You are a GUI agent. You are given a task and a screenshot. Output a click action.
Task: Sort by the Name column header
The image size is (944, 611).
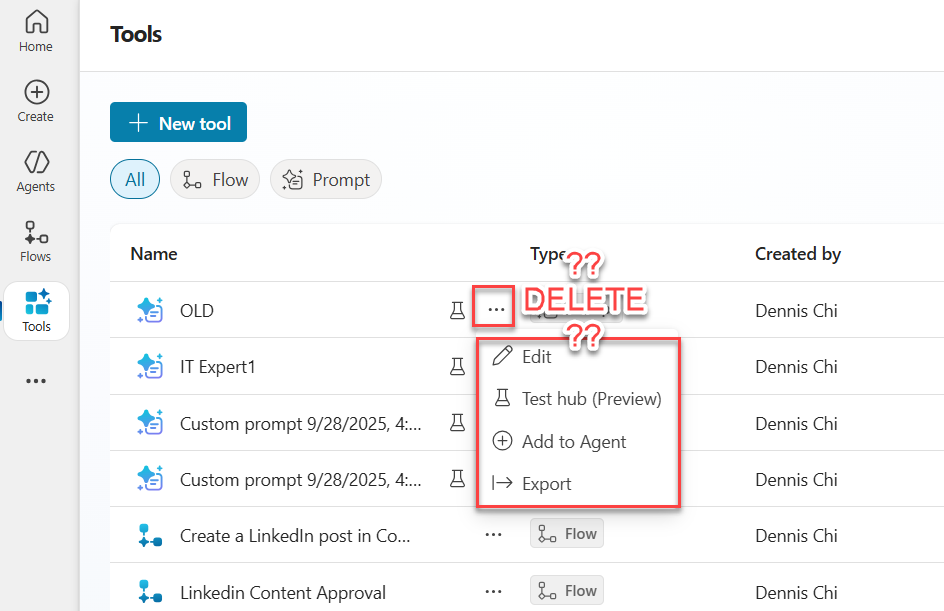click(154, 254)
